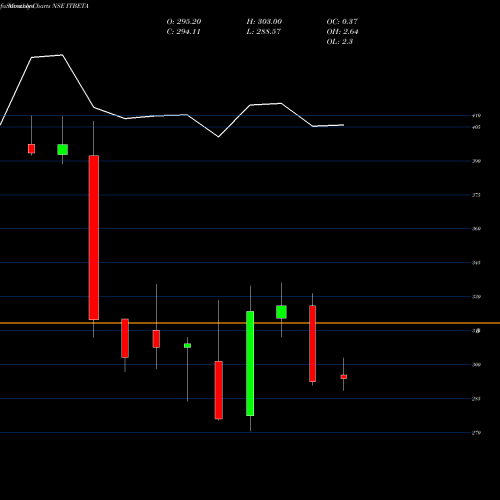
Task: Select the tall green candle body
Action: click(x=250, y=364)
